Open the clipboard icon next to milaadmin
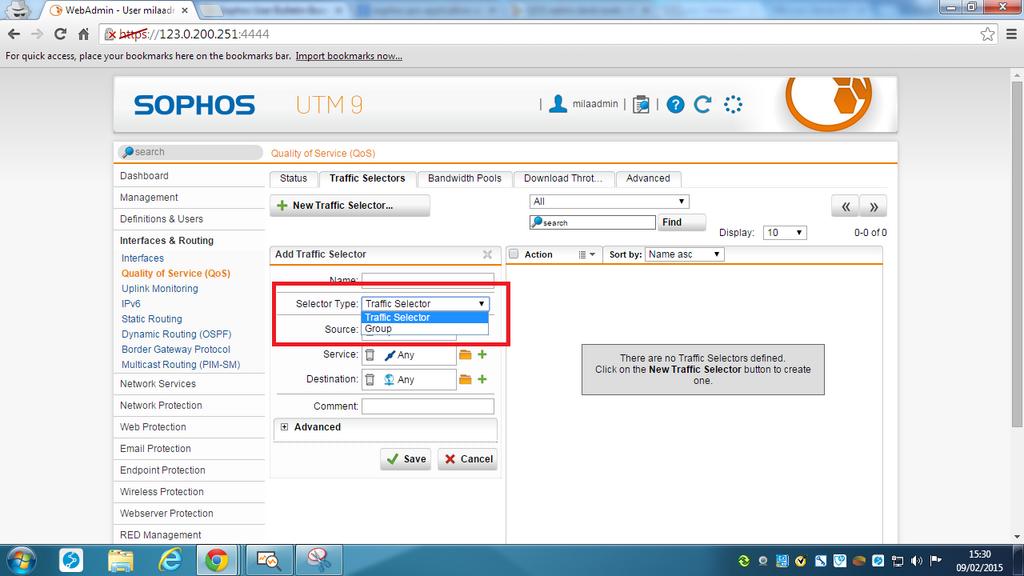Image resolution: width=1024 pixels, height=576 pixels. point(641,104)
